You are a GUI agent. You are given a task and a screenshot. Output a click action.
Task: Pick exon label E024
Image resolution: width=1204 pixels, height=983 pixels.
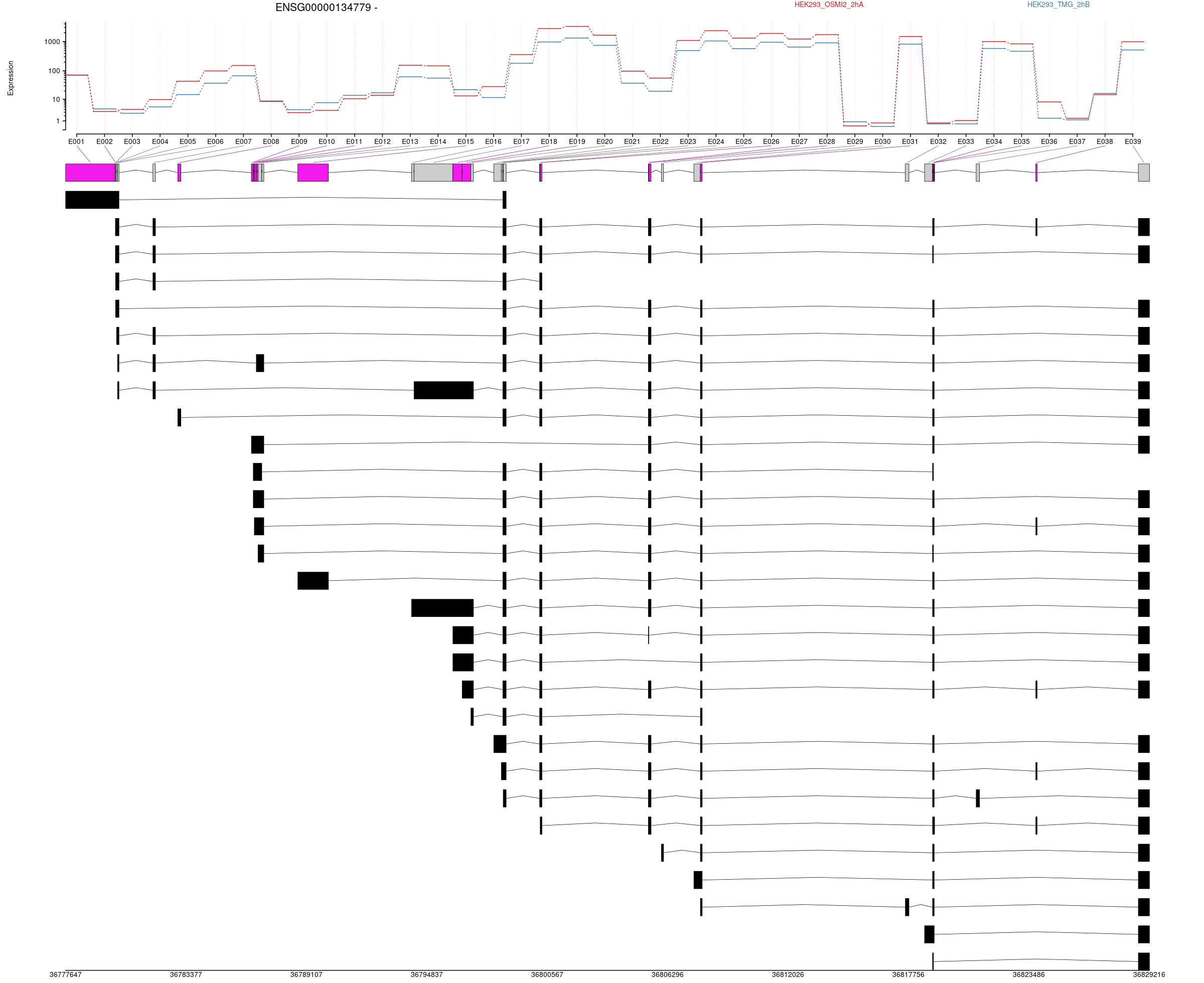(716, 141)
